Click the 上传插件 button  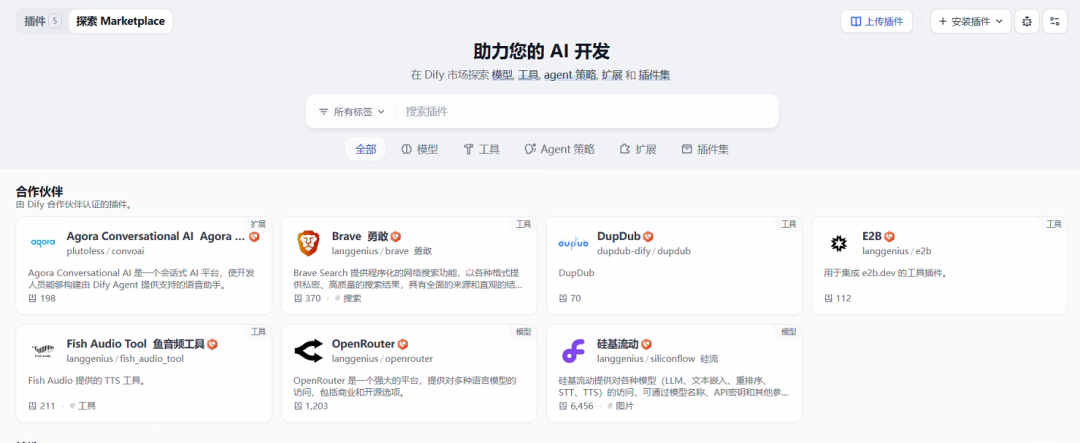[876, 21]
